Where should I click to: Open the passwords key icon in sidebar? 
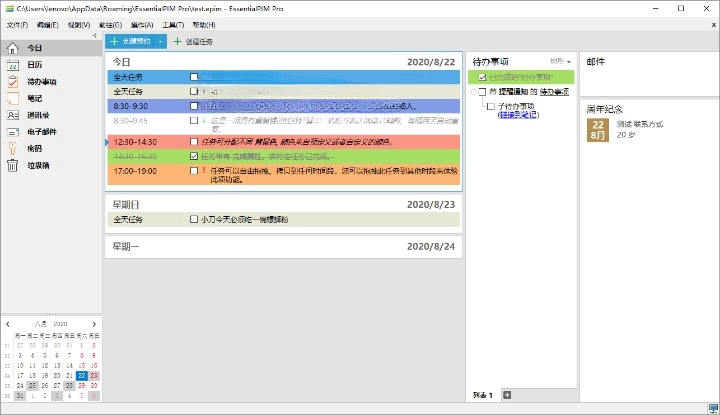(x=12, y=148)
